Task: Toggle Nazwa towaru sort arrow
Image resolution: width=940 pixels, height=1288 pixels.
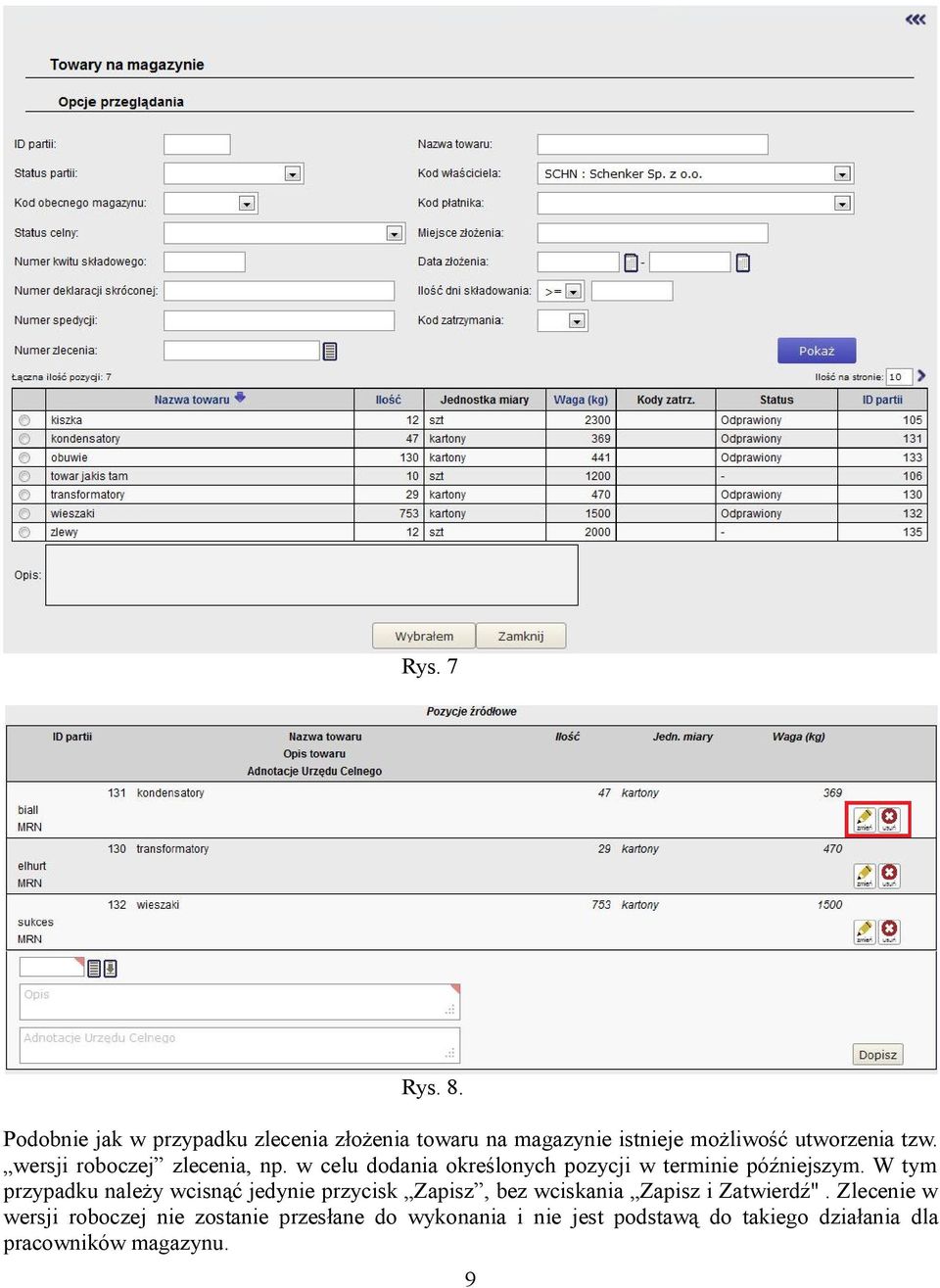Action: (x=240, y=398)
